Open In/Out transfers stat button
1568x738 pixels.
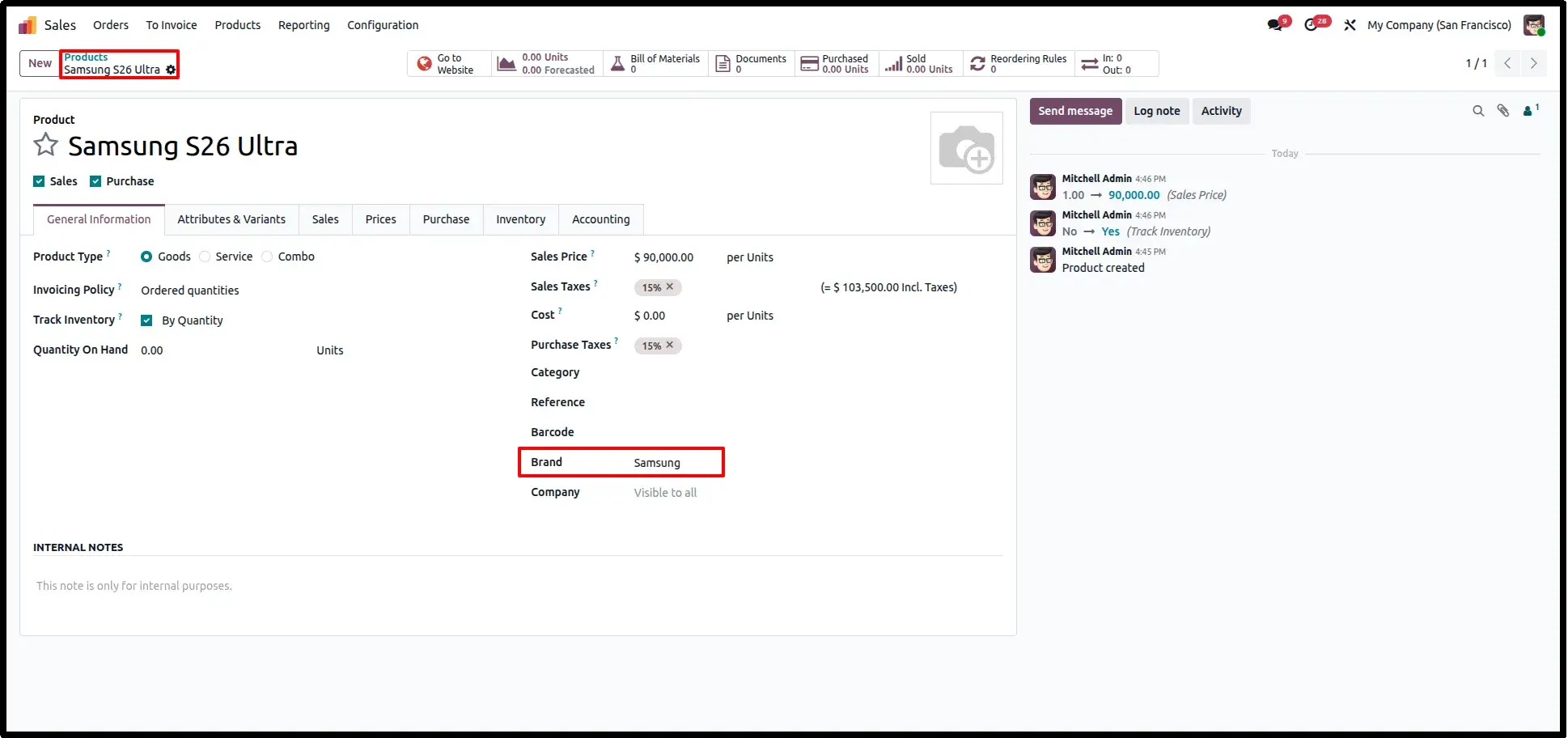click(1117, 64)
